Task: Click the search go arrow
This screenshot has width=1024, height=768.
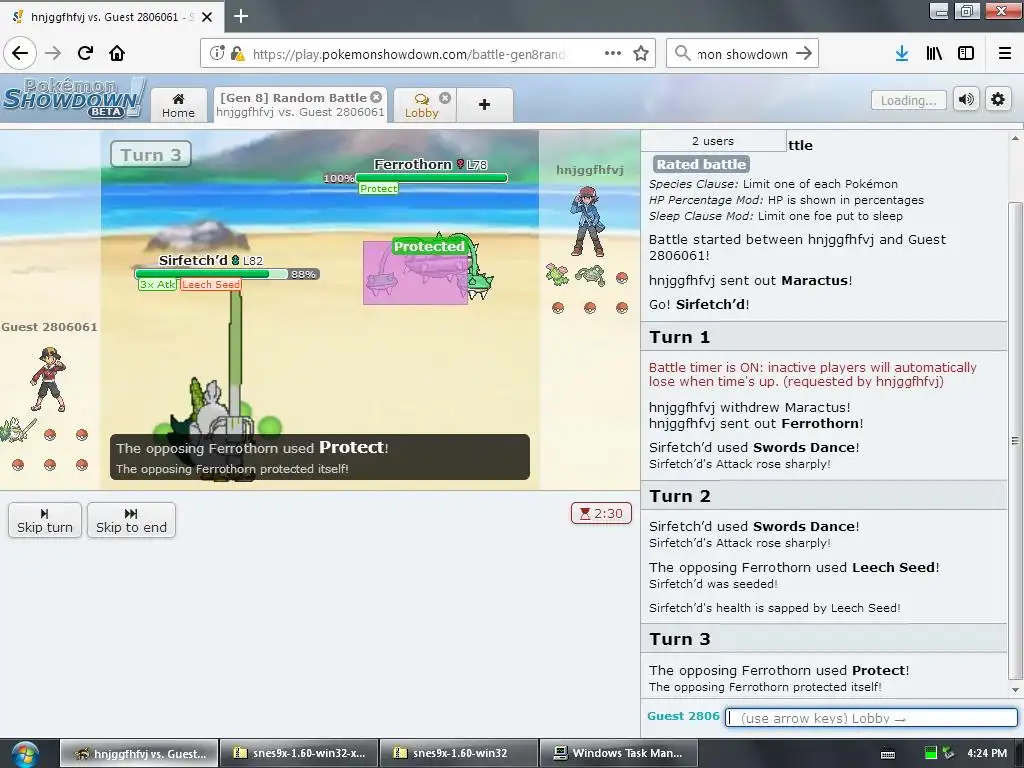Action: click(x=804, y=53)
